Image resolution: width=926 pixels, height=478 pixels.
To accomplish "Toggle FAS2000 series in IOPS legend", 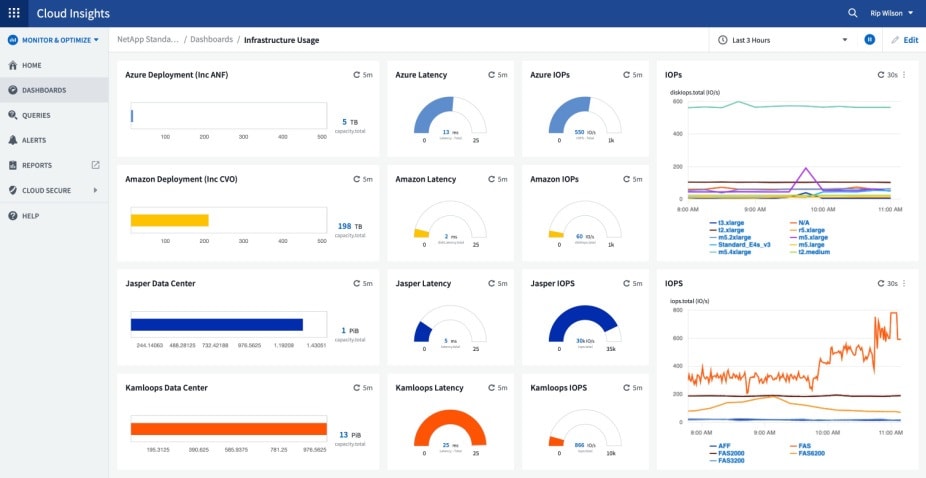I will [x=727, y=454].
